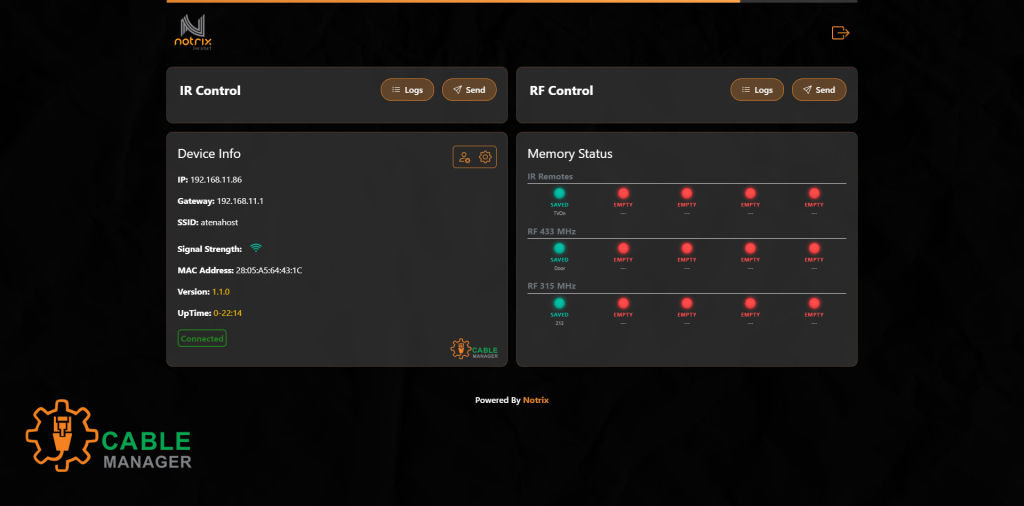The width and height of the screenshot is (1024, 506).
Task: Open the gear settings icon in Device Info
Action: point(486,157)
